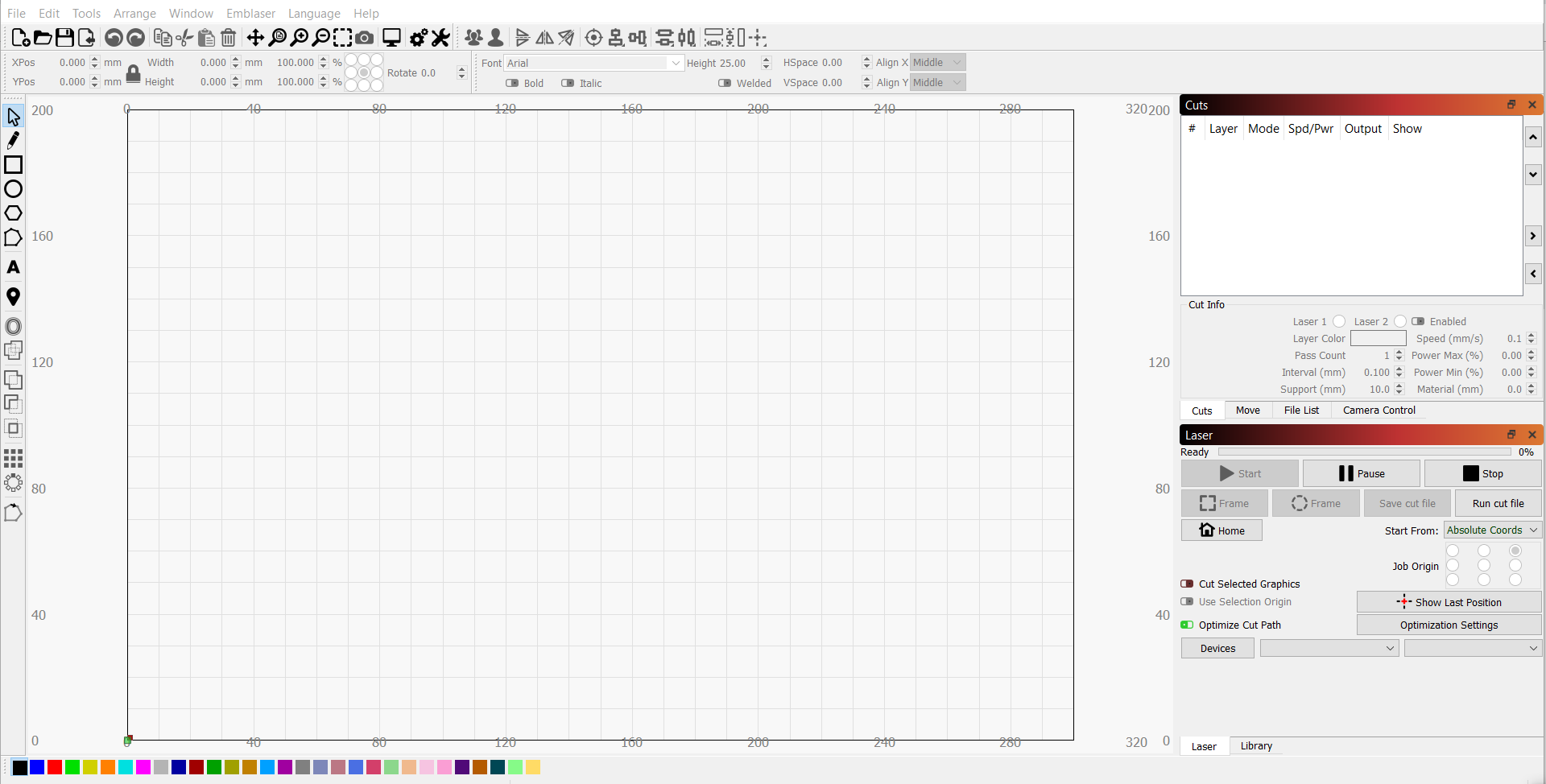Click the Stop button
Screen dimensions: 1546x784
1482,473
